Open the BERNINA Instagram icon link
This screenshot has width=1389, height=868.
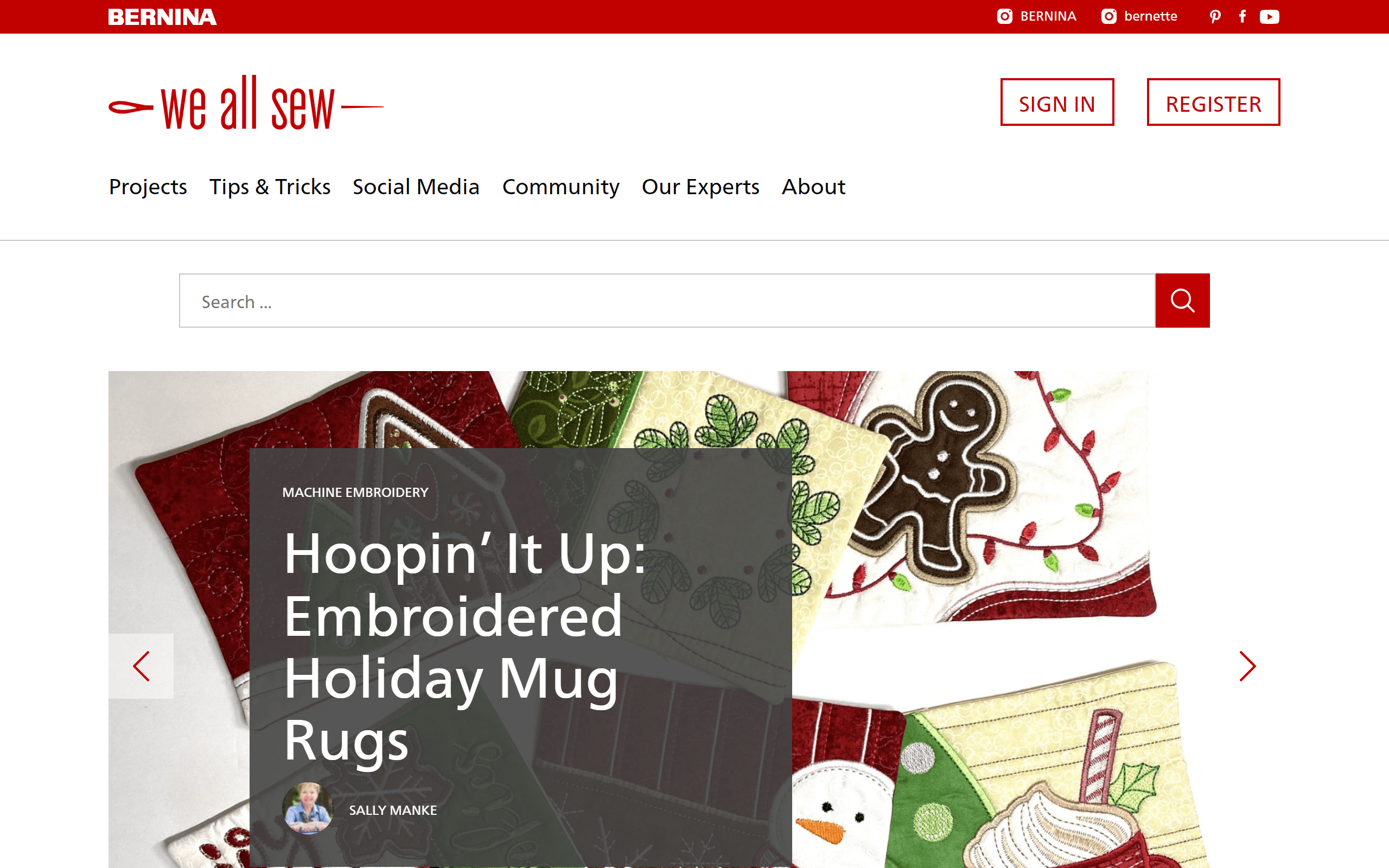[x=1004, y=16]
